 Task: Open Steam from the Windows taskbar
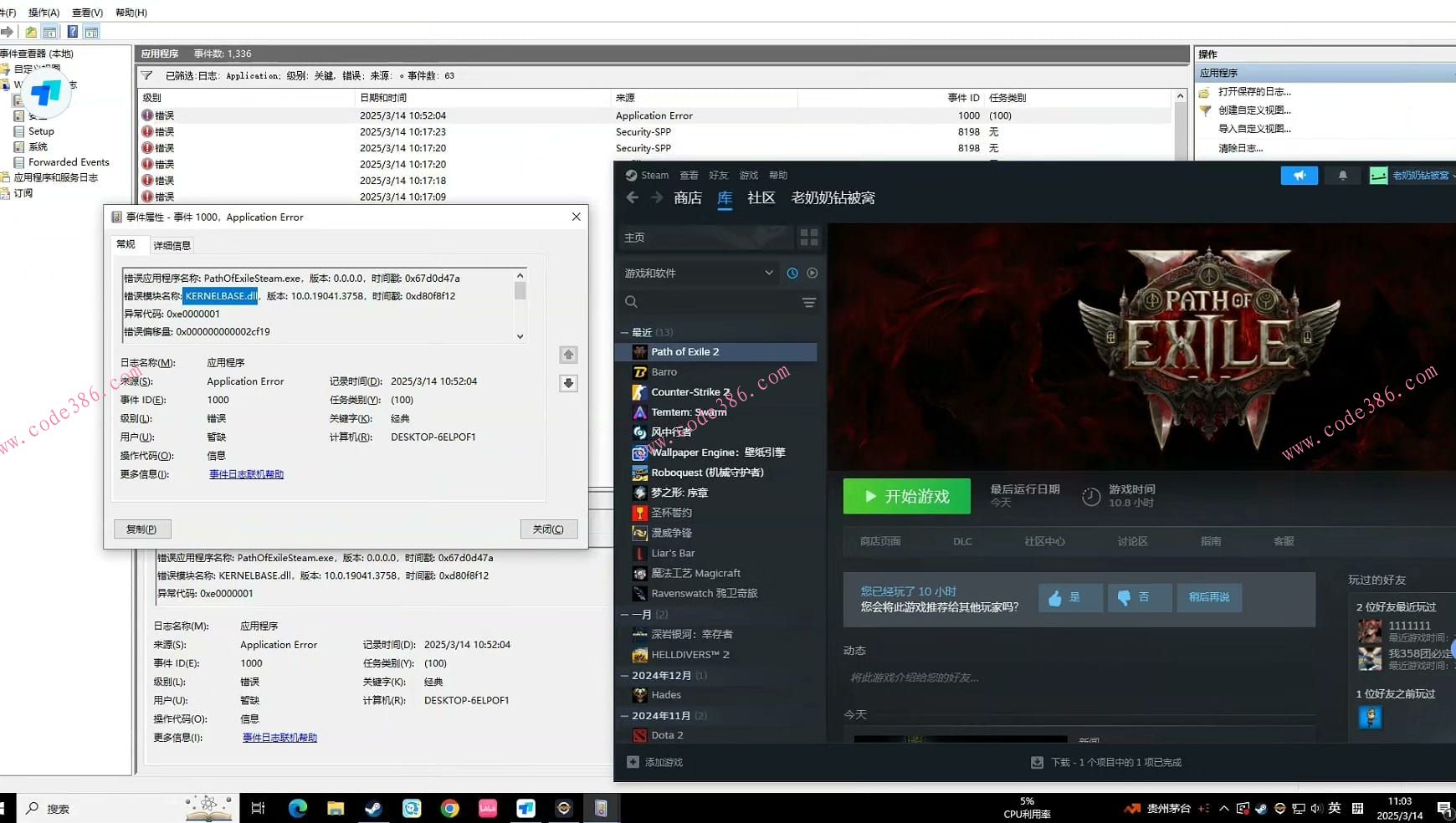373,808
